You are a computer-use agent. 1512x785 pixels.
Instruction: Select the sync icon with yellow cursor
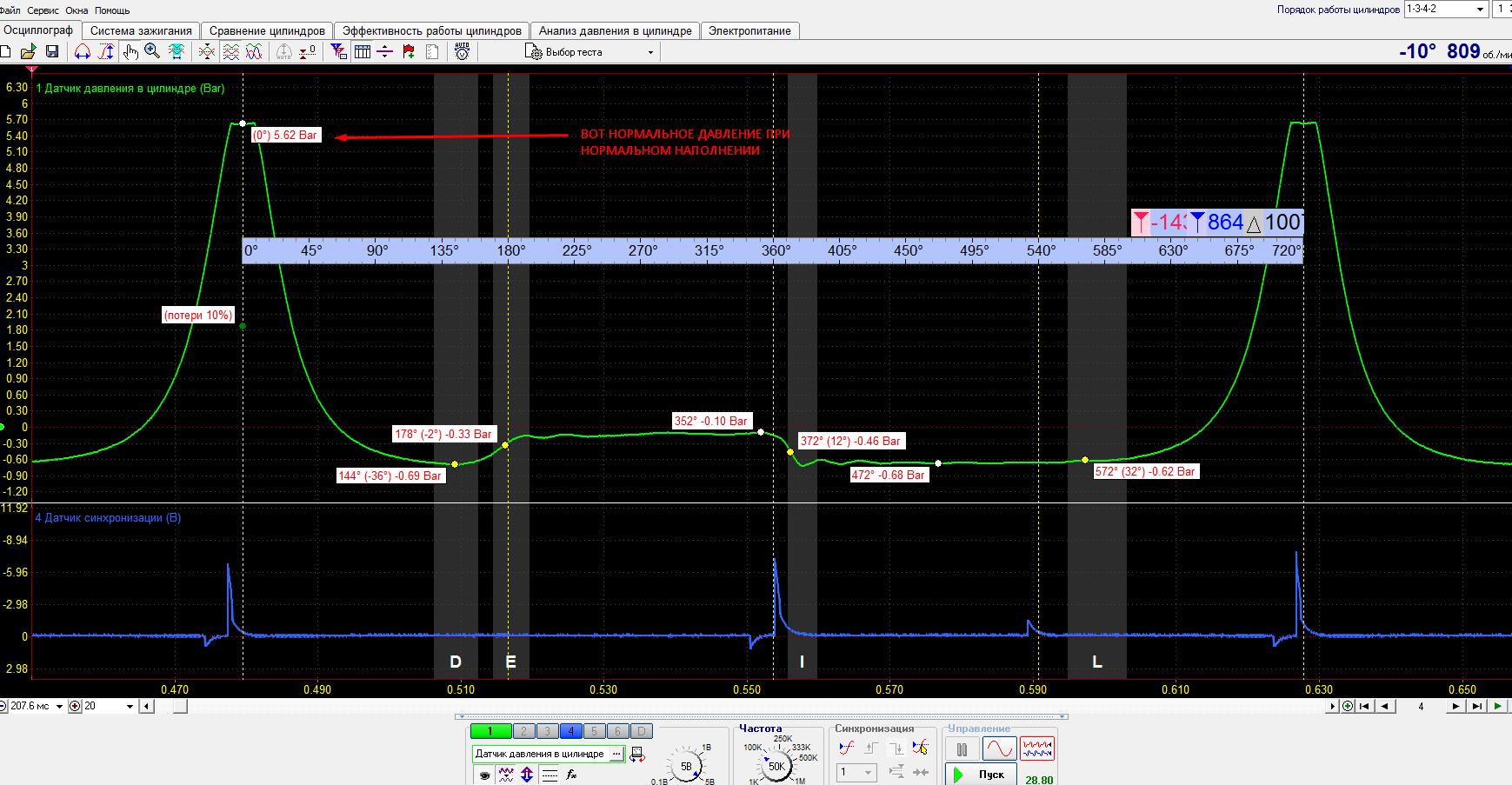(x=921, y=748)
